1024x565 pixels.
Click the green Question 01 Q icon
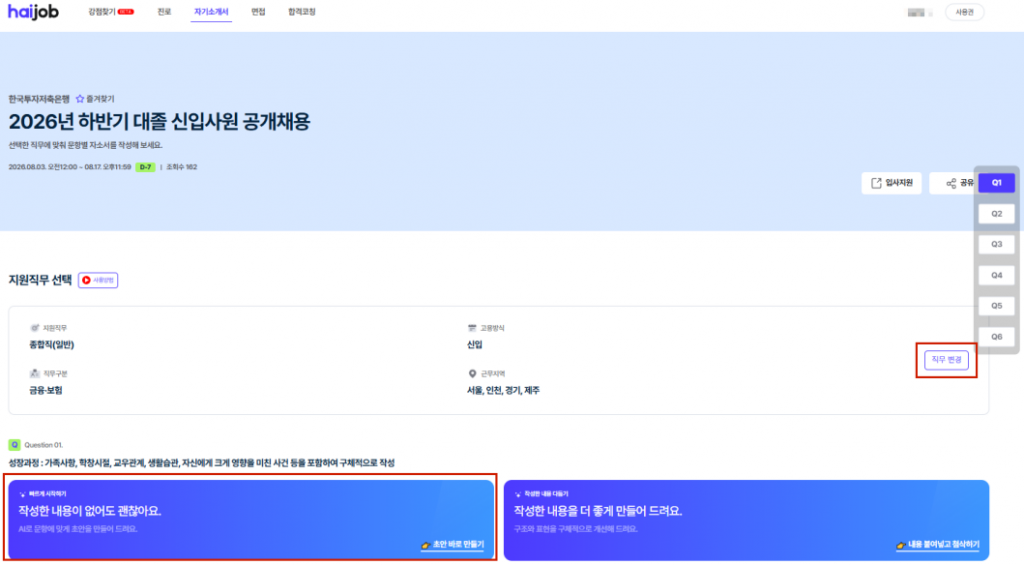14,445
